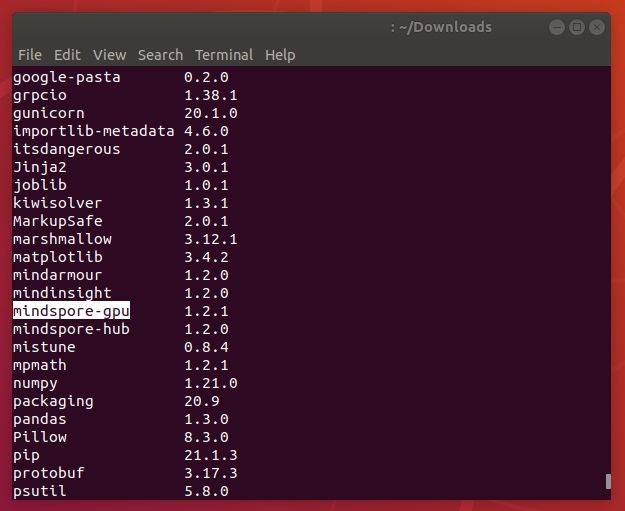Click the pandas package name

tap(40, 419)
